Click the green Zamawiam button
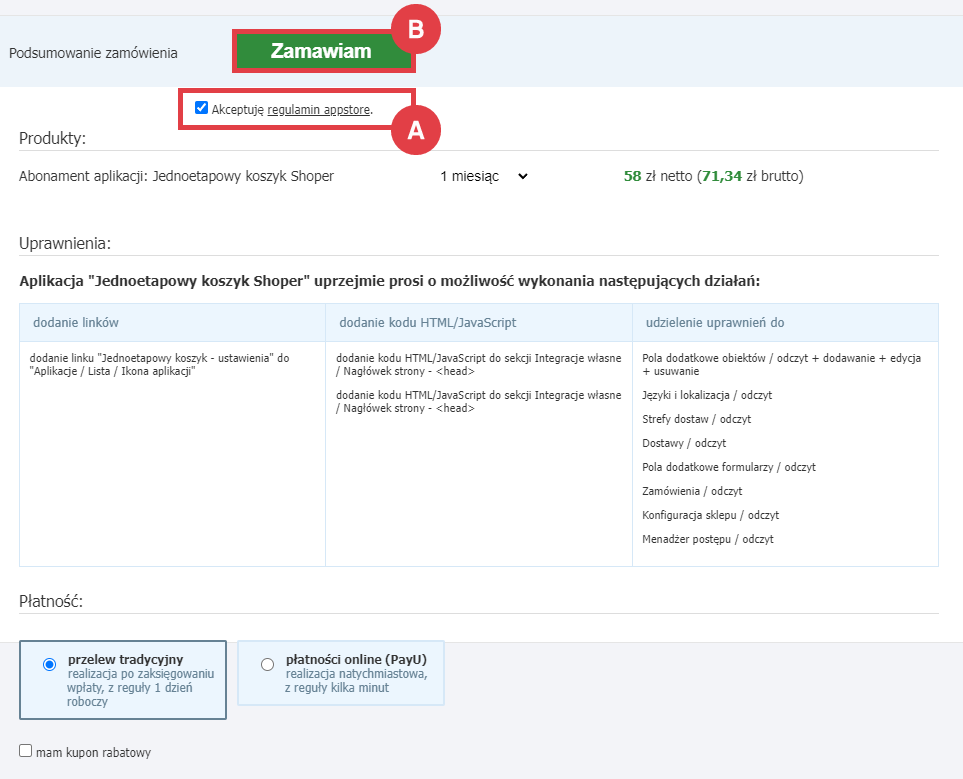Image resolution: width=963 pixels, height=779 pixels. pyautogui.click(x=321, y=51)
